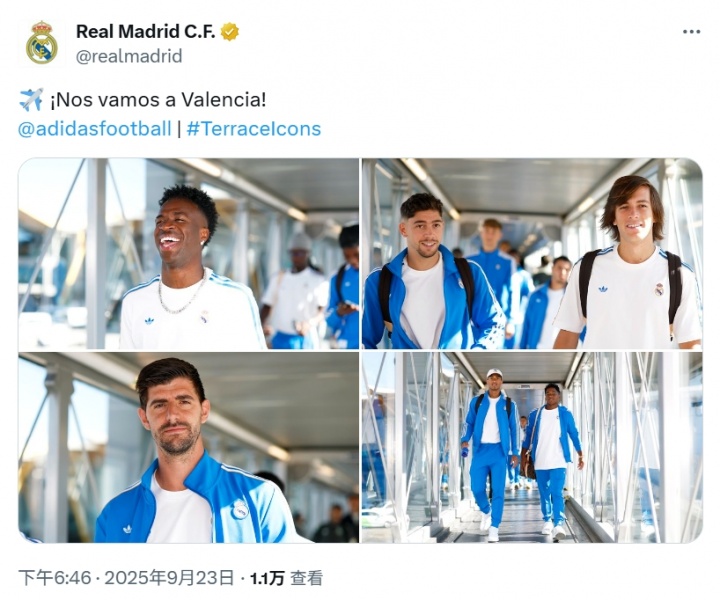Open the Real Madrid crest profile avatar
Viewport: 720px width, 600px height.
(42, 43)
